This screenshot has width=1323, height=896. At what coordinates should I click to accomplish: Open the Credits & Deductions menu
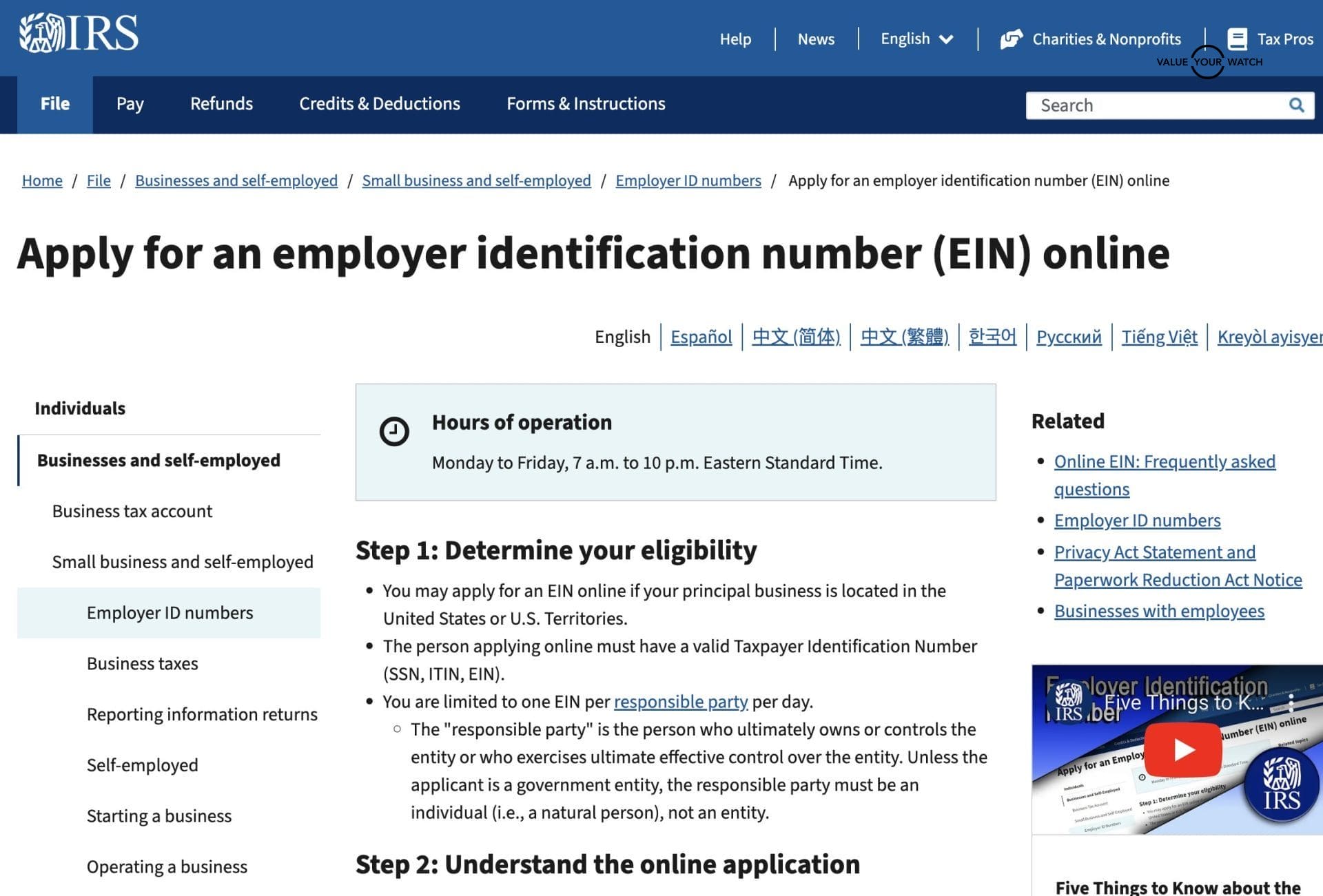[379, 104]
